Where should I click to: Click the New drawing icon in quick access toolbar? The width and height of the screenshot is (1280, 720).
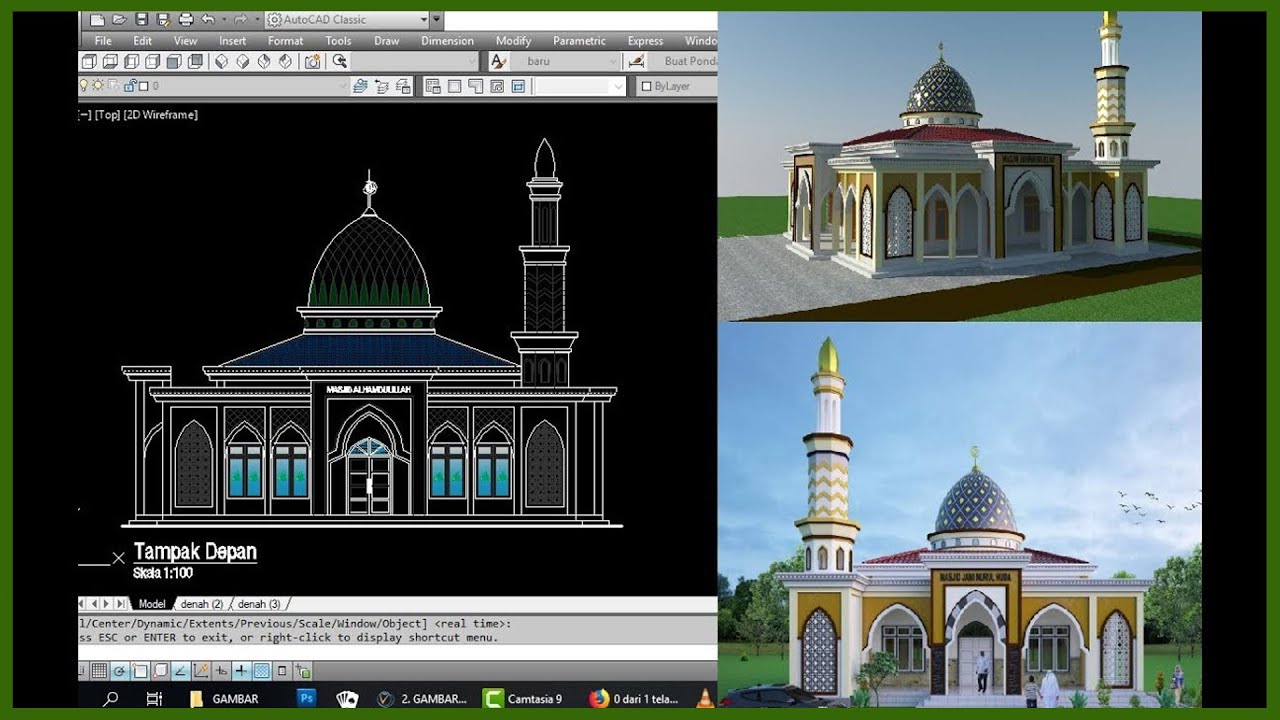(x=97, y=20)
